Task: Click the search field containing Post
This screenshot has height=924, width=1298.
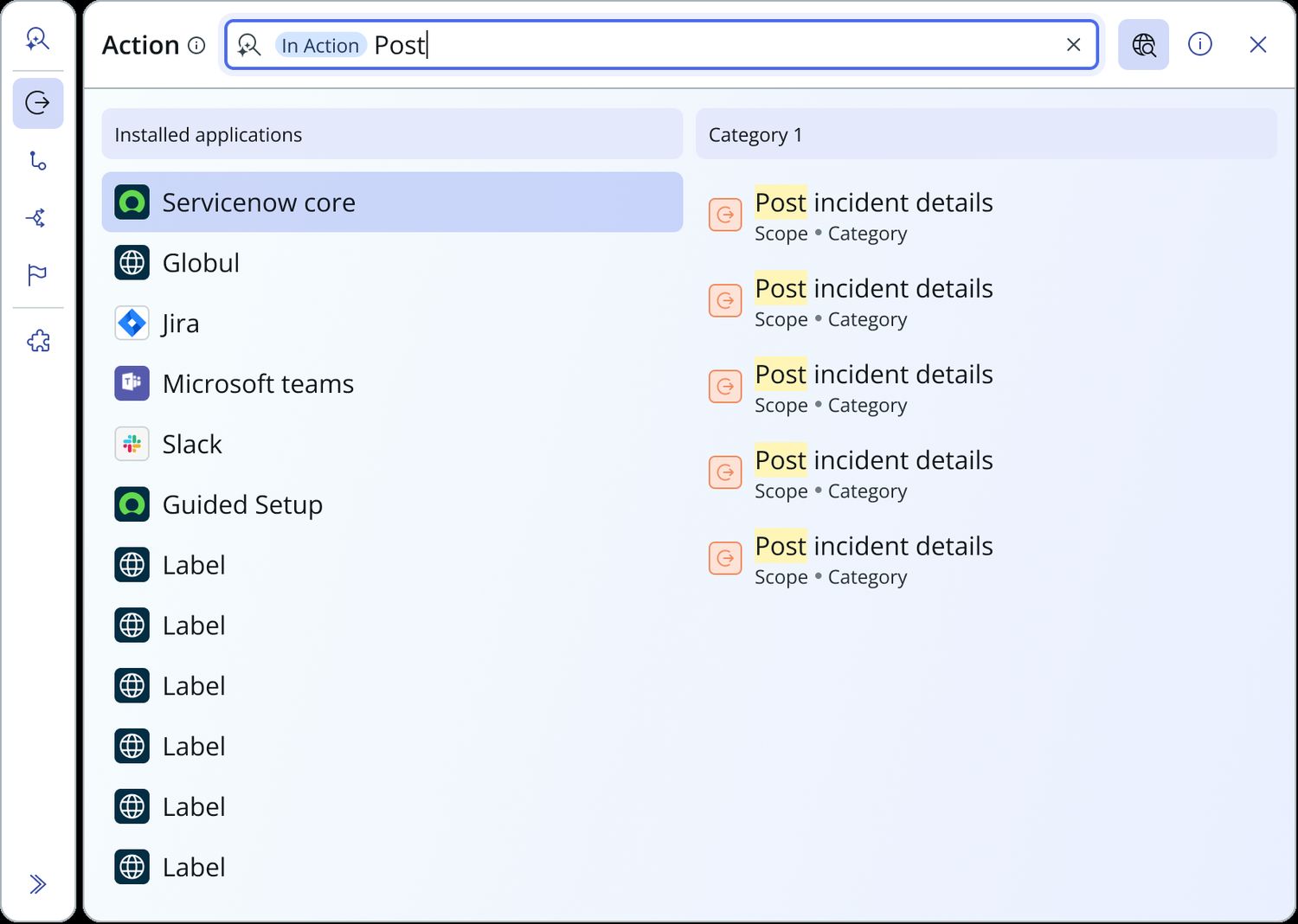Action: [x=662, y=45]
